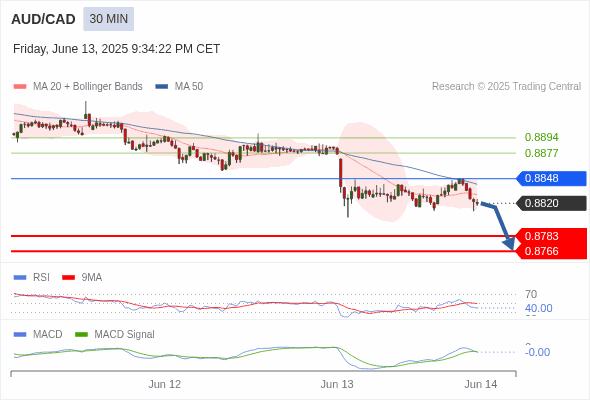Click the 9MA legend swatch
590x400 pixels.
[68, 278]
